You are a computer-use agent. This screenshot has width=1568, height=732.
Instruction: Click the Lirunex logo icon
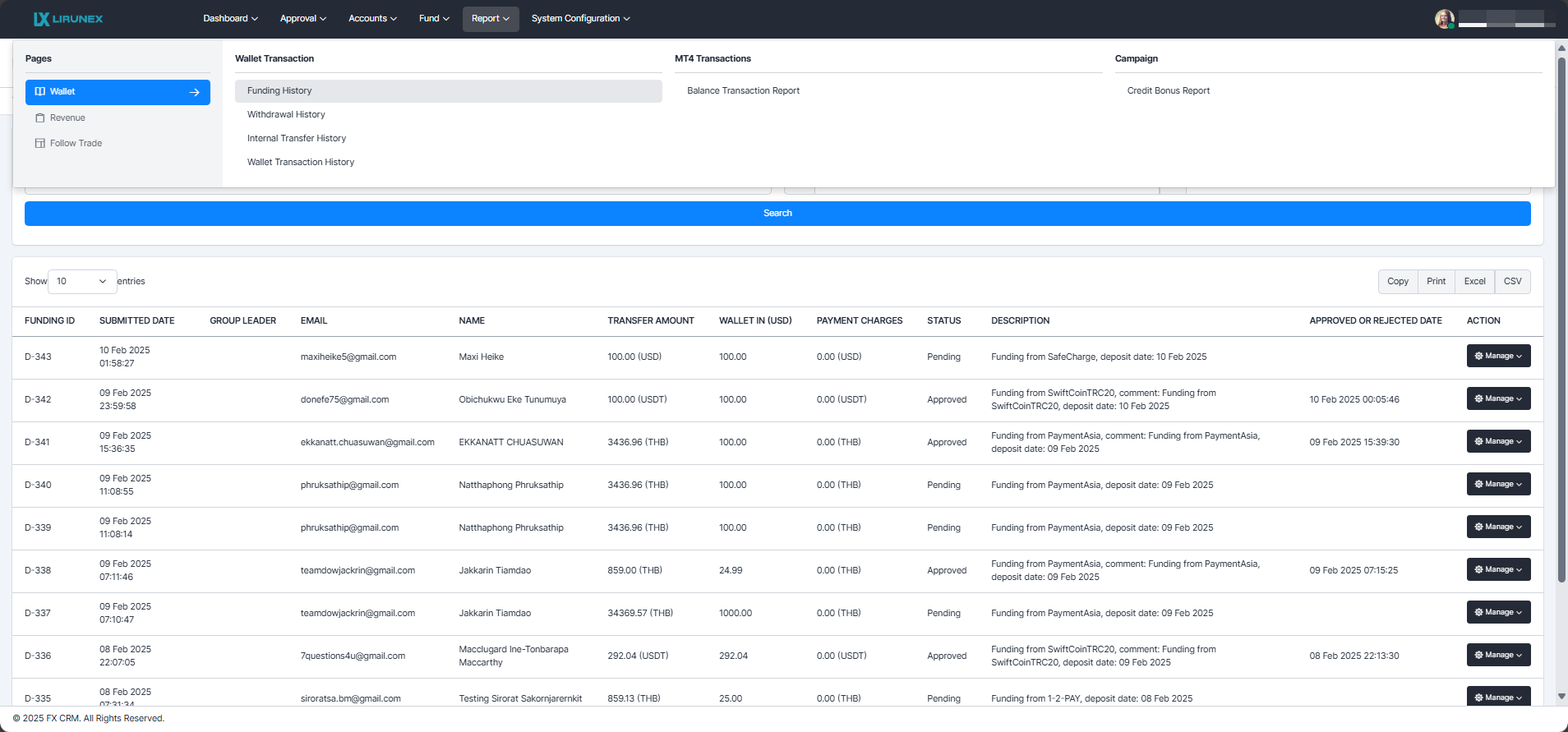click(41, 19)
